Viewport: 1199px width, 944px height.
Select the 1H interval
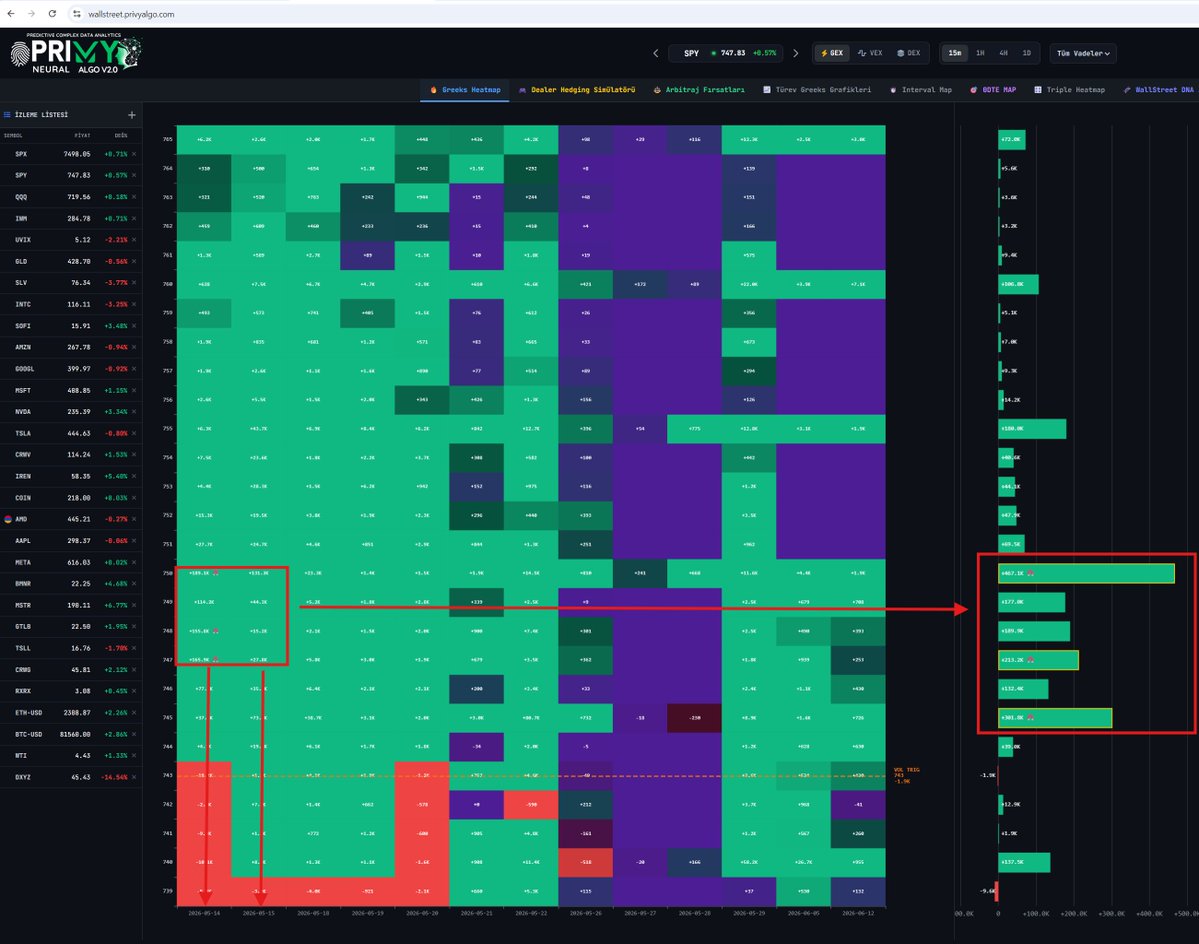tap(980, 54)
